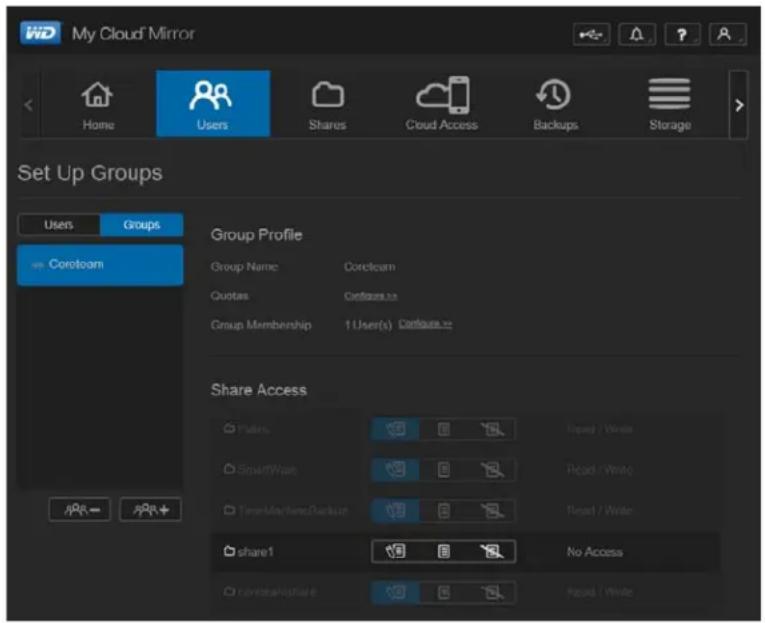Open the user account icon in header
This screenshot has height=623, width=765.
point(727,35)
